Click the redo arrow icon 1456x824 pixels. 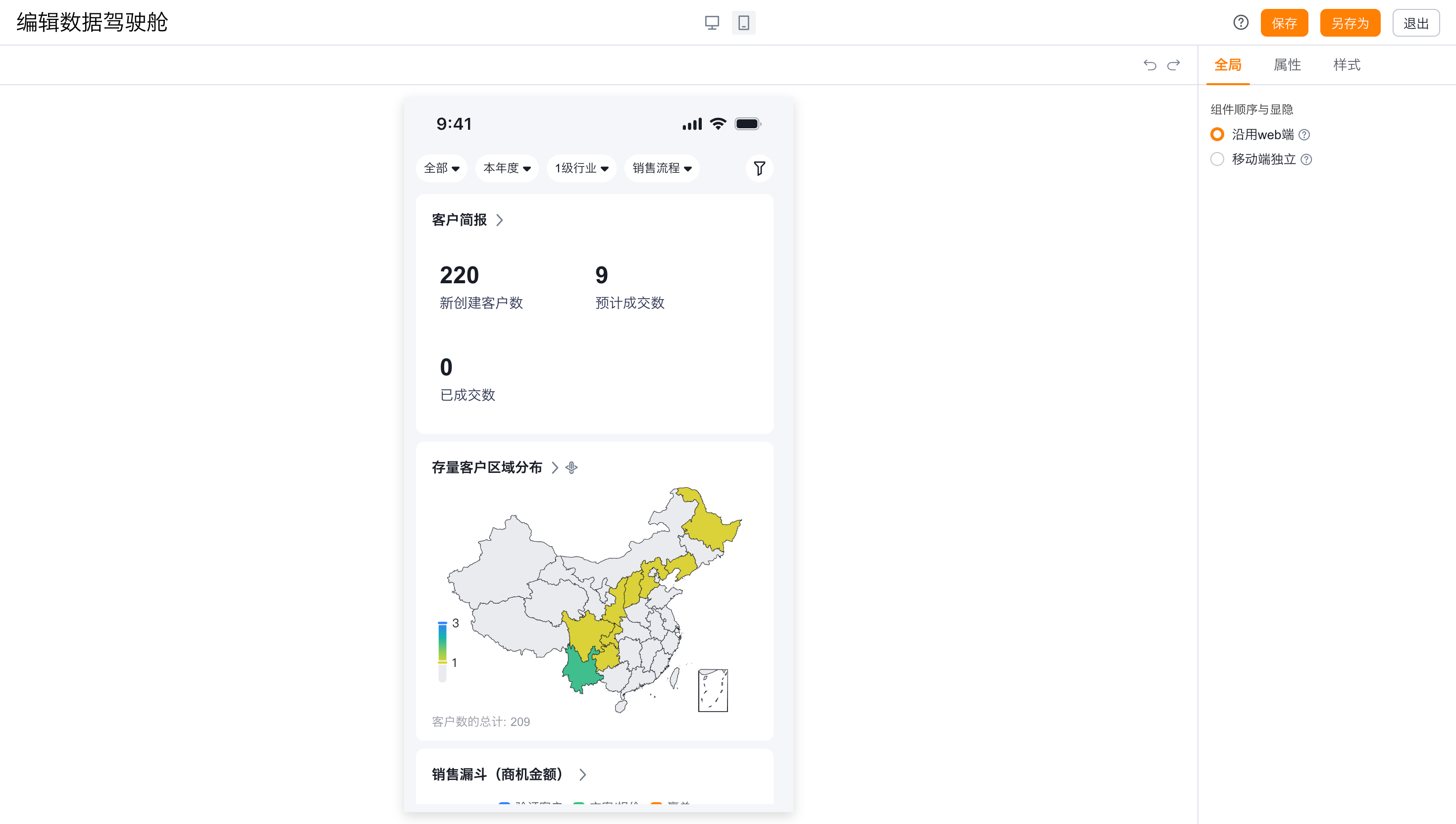[x=1174, y=65]
